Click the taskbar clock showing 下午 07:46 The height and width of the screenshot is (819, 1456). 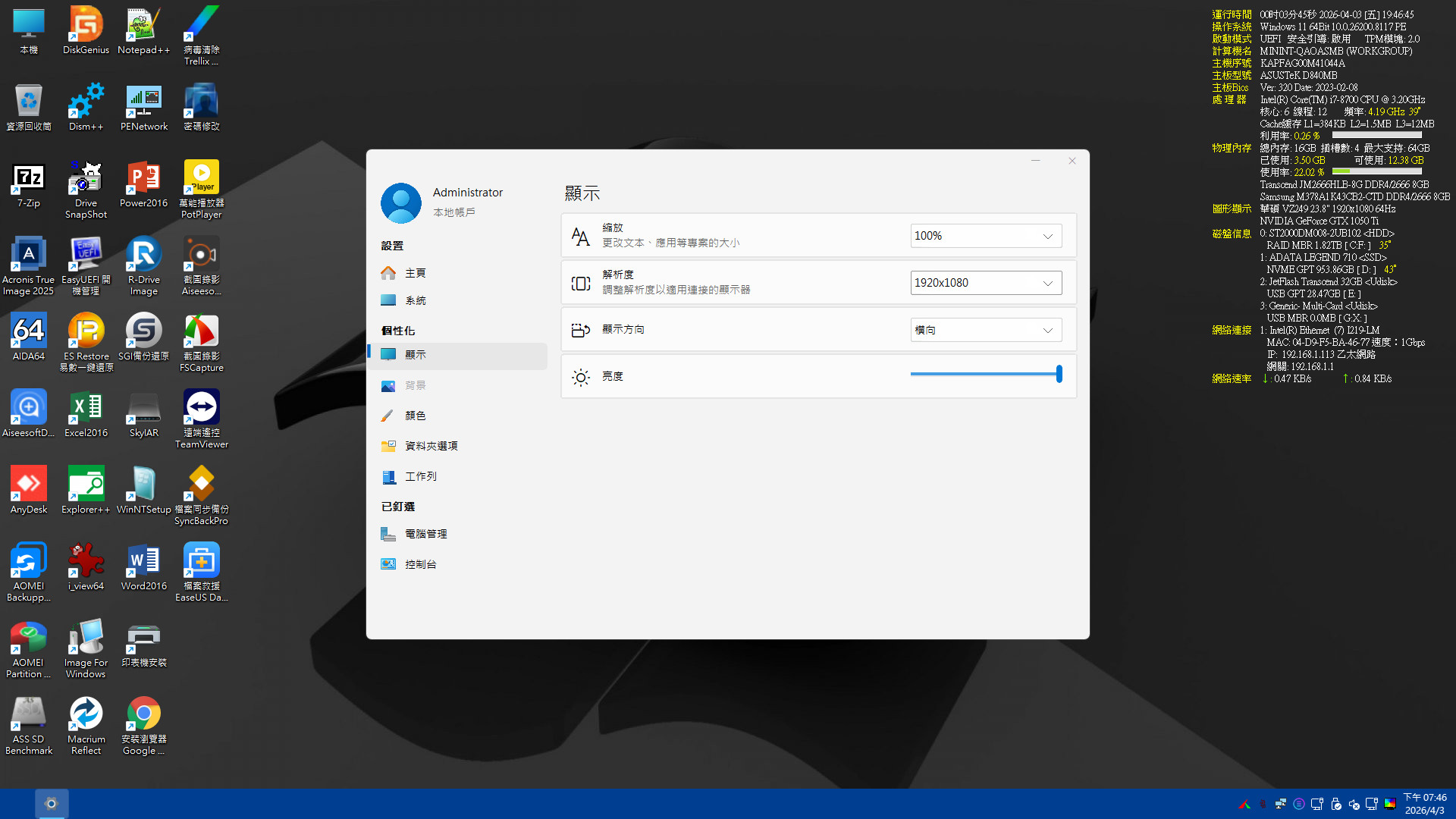pyautogui.click(x=1424, y=804)
